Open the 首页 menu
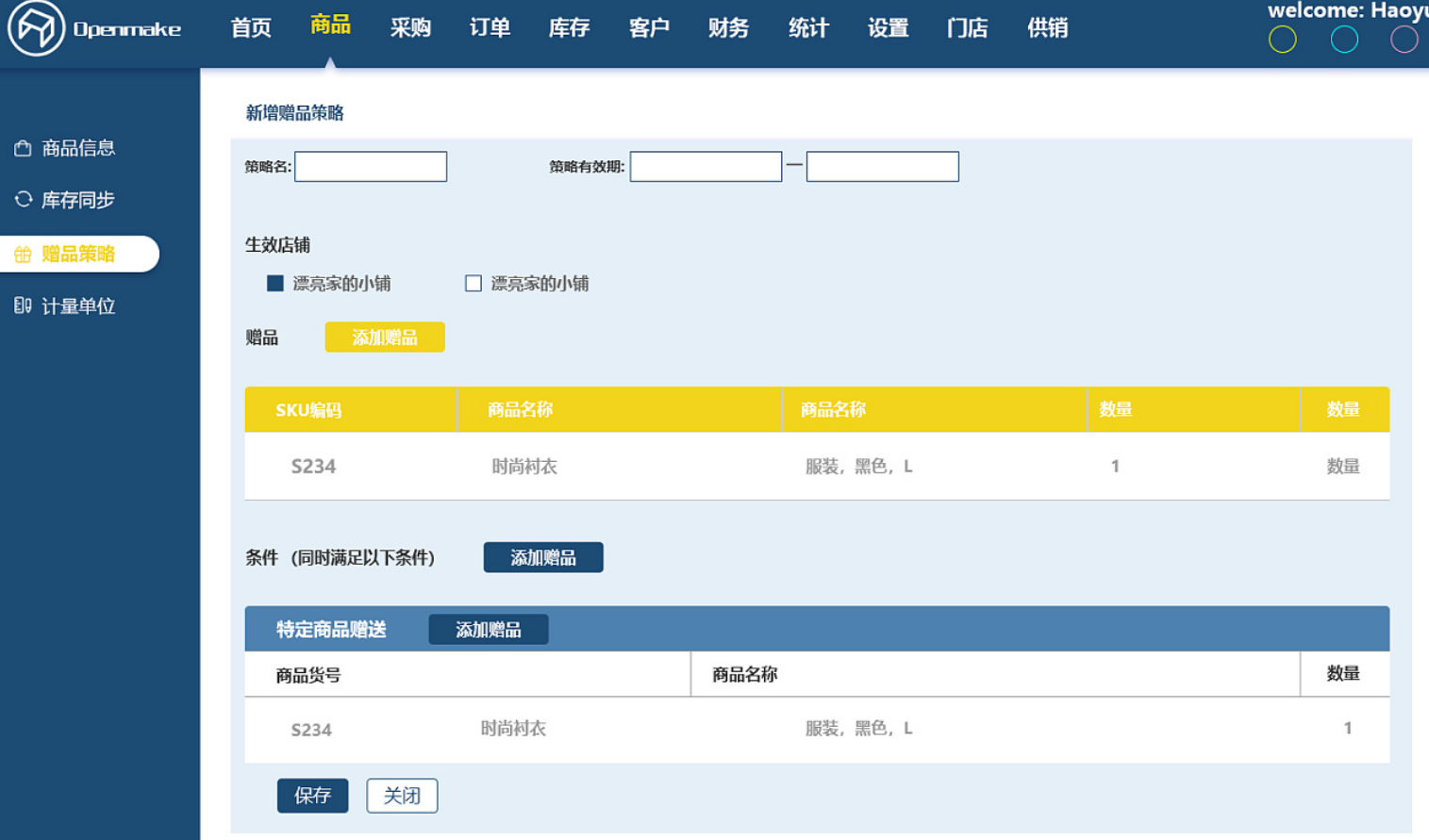 click(x=251, y=28)
